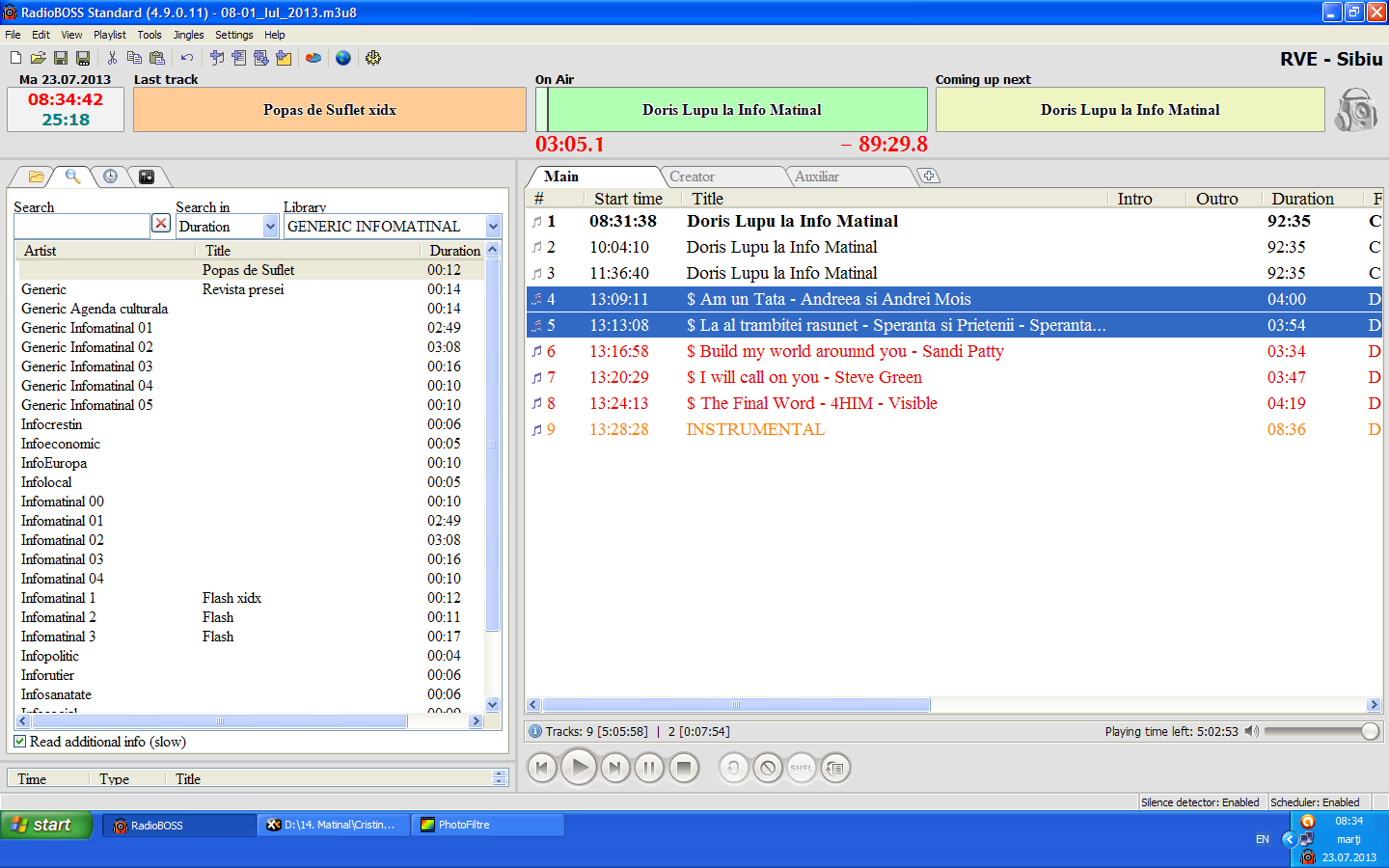Expand the log panel header arrows

pyautogui.click(x=500, y=777)
